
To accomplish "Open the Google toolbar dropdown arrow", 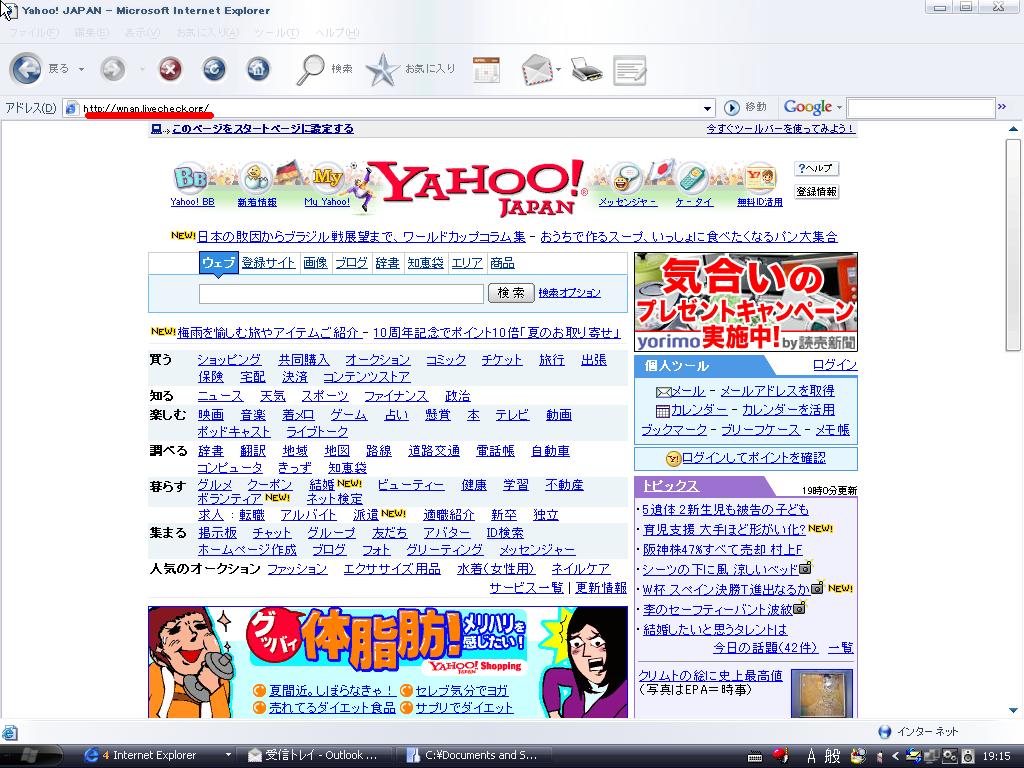I will coord(839,108).
